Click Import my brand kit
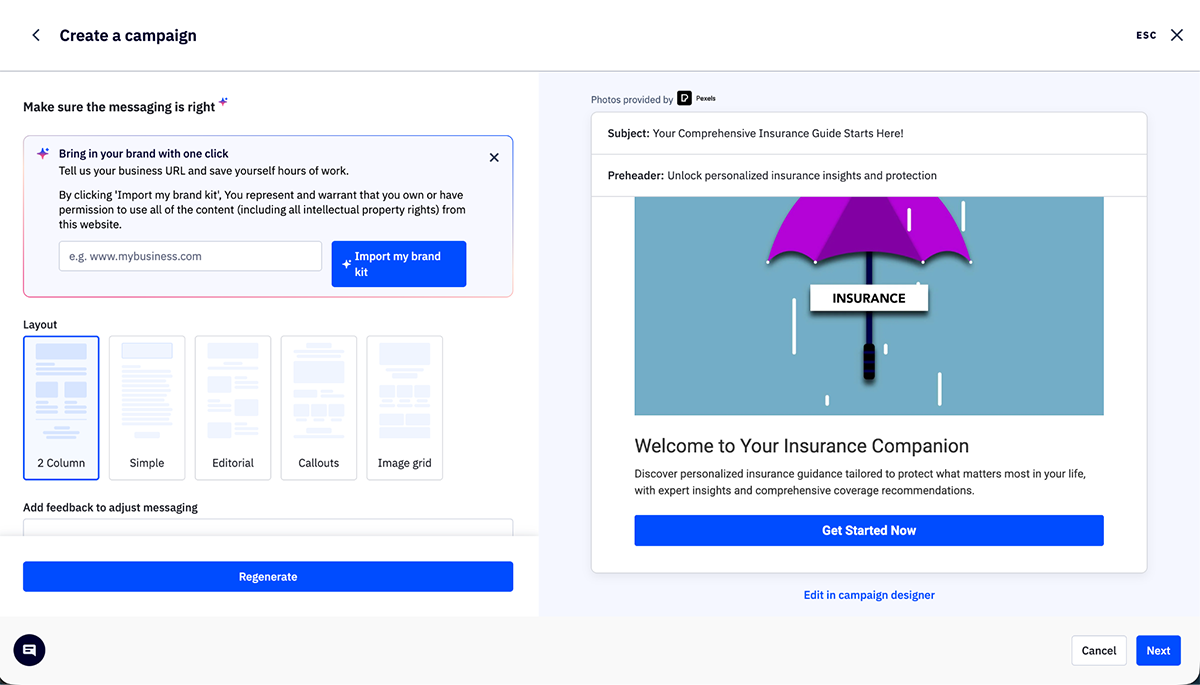 click(x=398, y=263)
